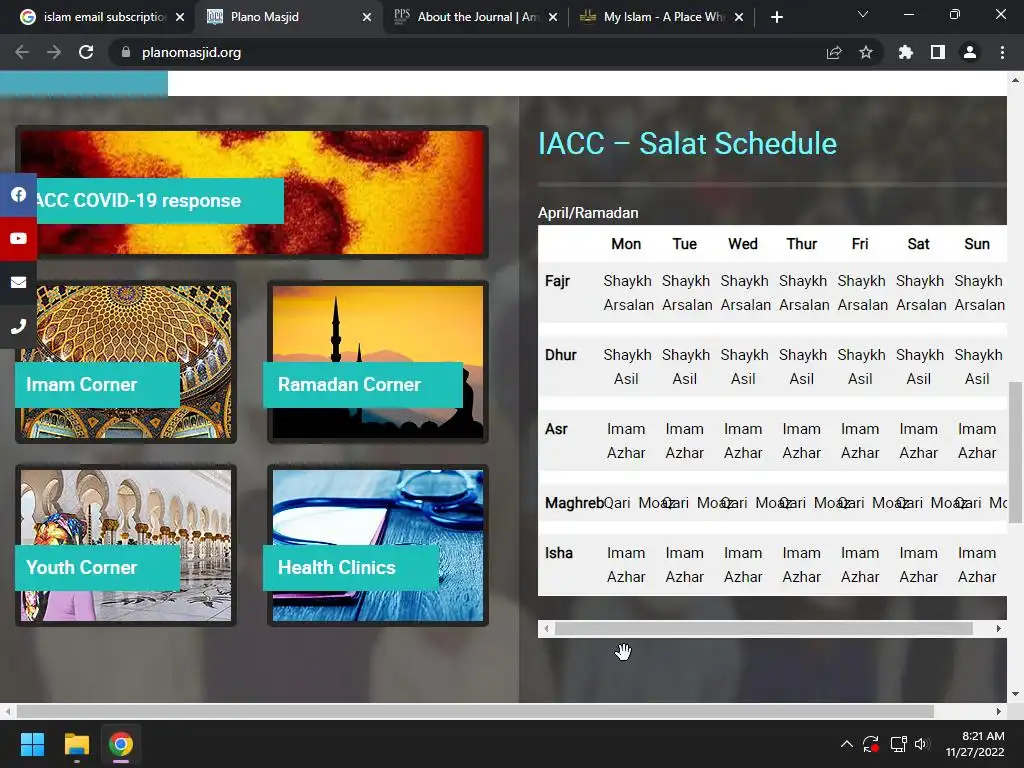Click the sync tray icon

click(871, 744)
